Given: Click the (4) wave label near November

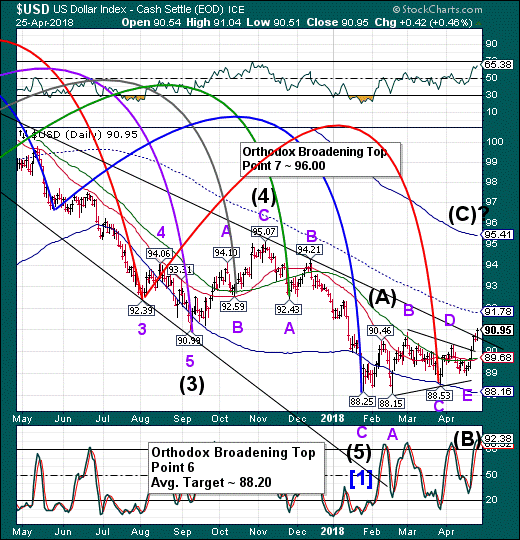Looking at the screenshot, I should pos(263,197).
